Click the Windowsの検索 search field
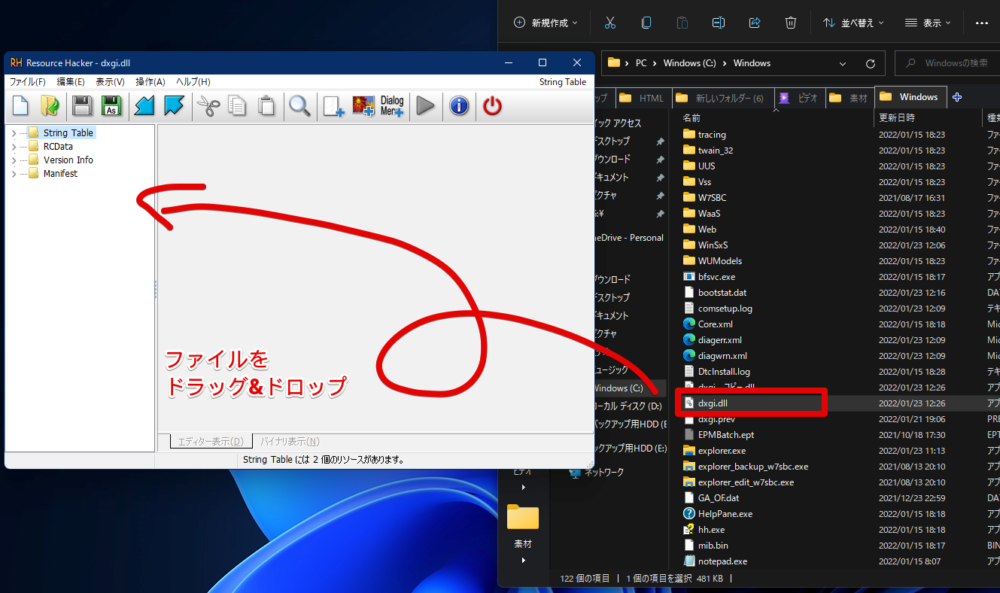This screenshot has width=1000, height=593. (x=948, y=63)
